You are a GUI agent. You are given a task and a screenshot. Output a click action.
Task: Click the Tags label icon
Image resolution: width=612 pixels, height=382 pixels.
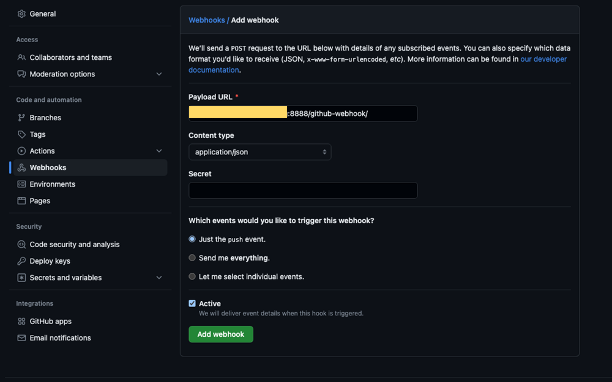(x=21, y=134)
